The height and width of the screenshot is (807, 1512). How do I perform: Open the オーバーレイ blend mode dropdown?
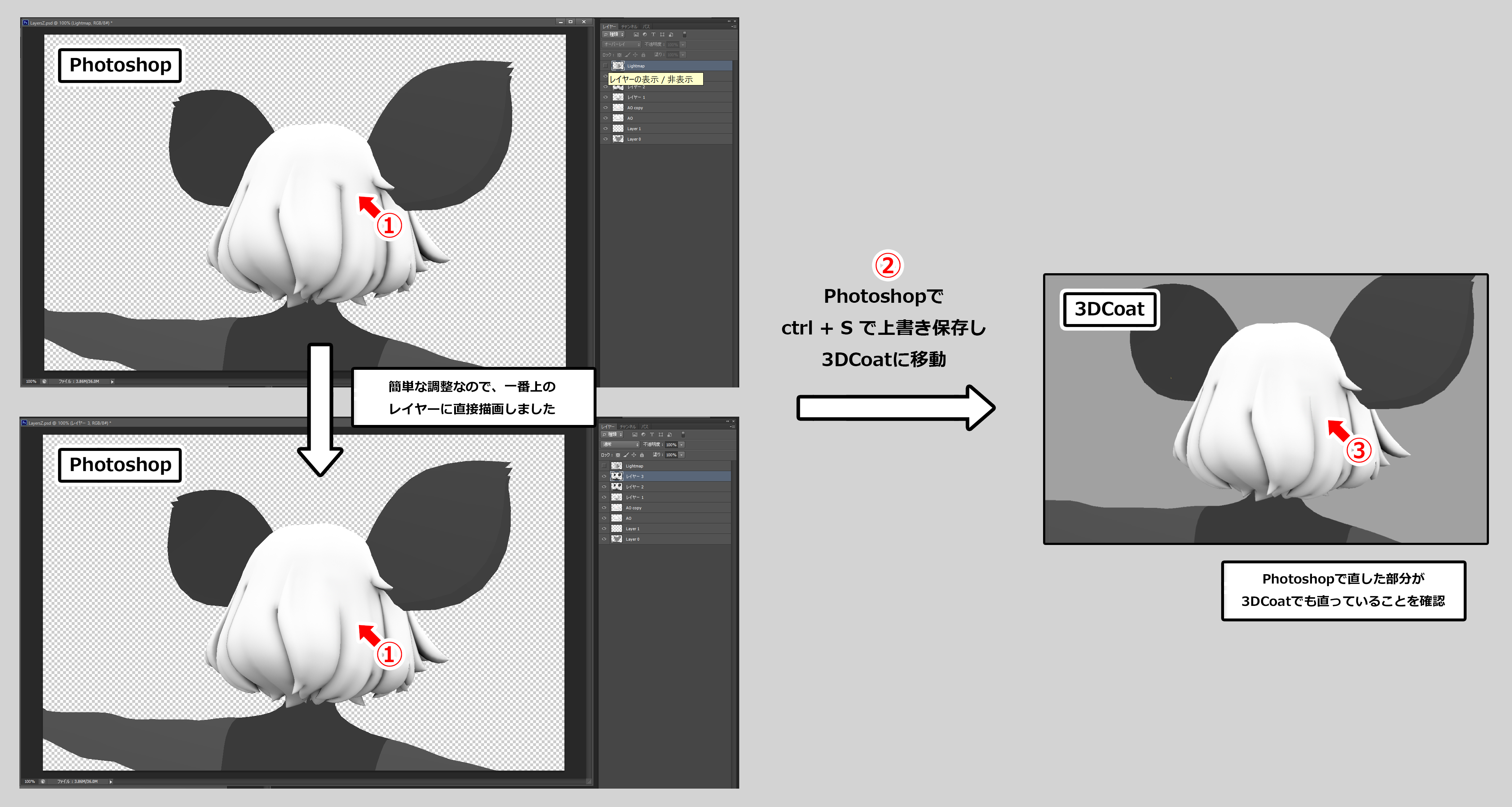pyautogui.click(x=622, y=45)
